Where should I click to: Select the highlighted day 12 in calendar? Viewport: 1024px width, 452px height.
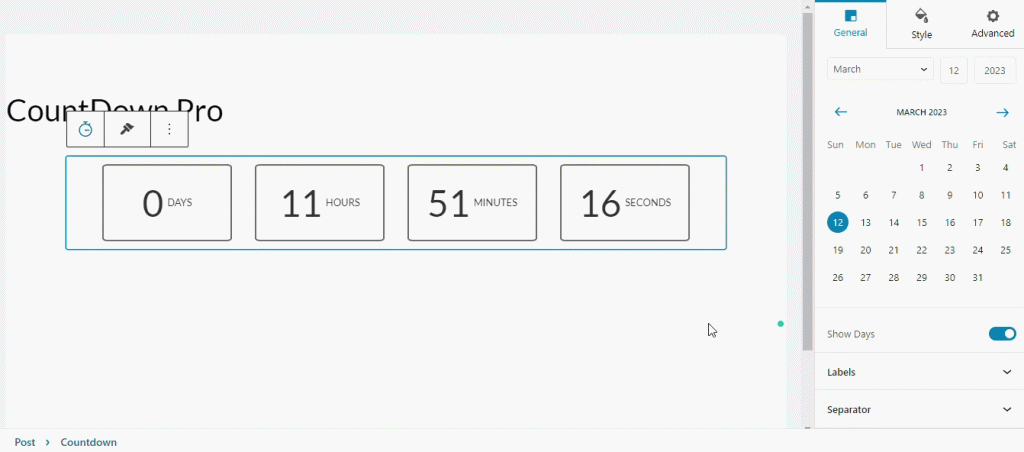[838, 223]
